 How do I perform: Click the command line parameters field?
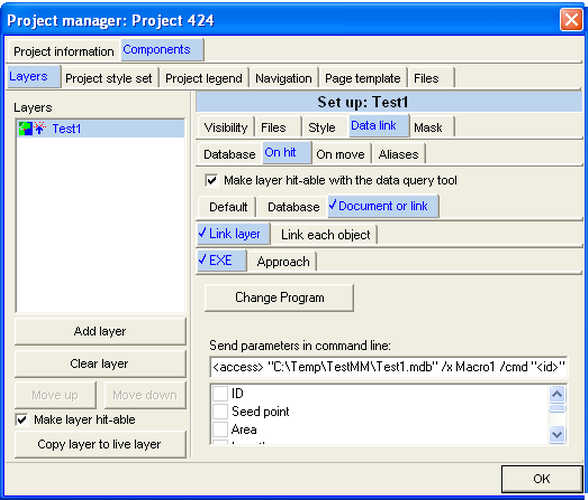[x=389, y=367]
